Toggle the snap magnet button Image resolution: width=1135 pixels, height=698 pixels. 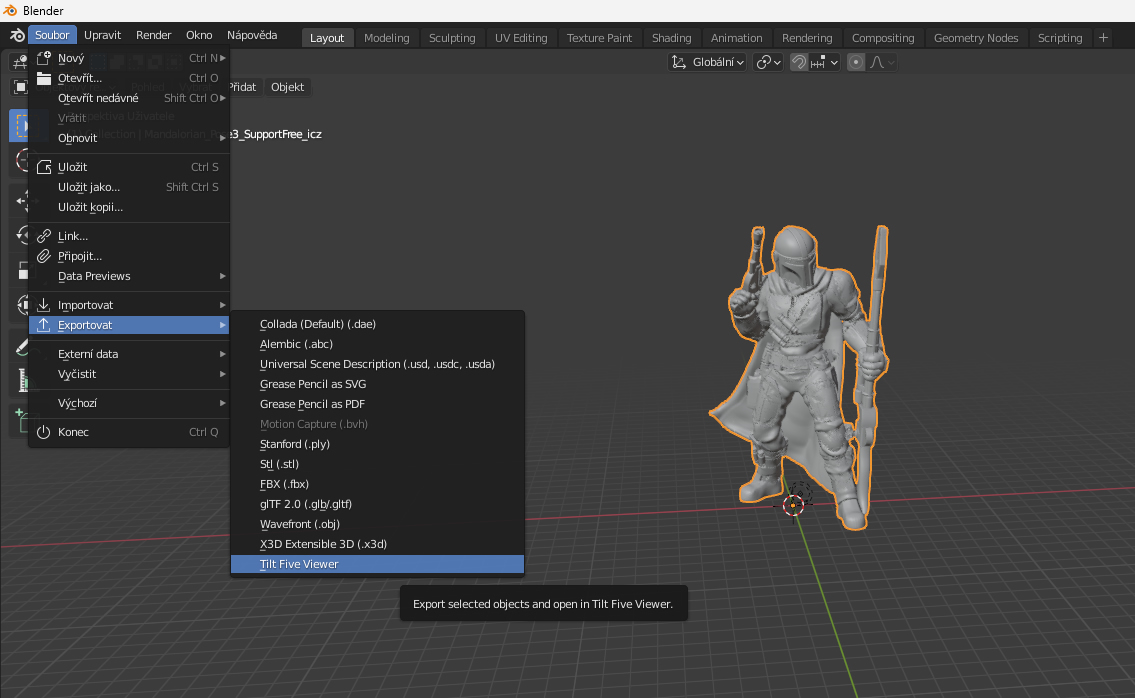coord(798,63)
